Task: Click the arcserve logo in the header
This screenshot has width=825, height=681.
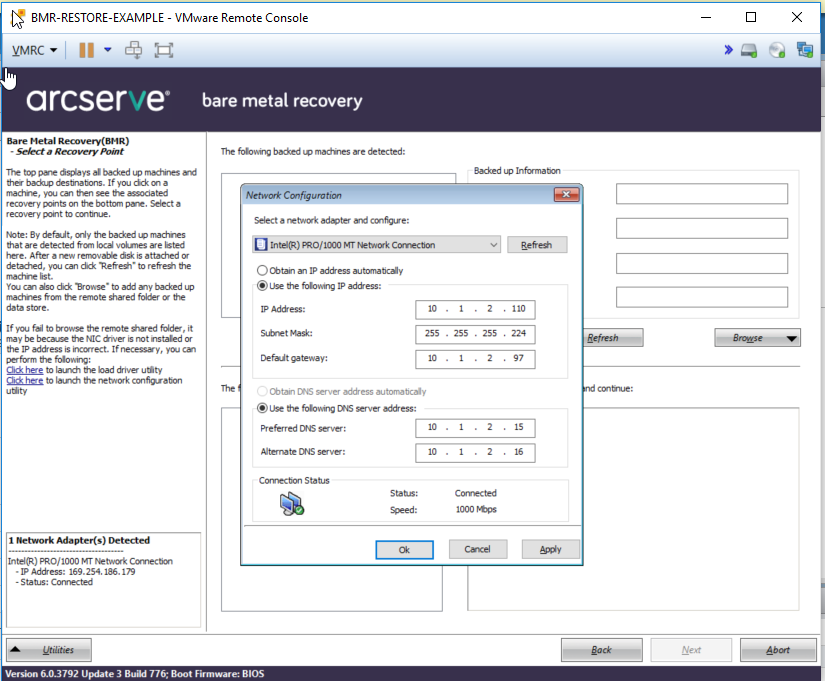Action: (98, 99)
